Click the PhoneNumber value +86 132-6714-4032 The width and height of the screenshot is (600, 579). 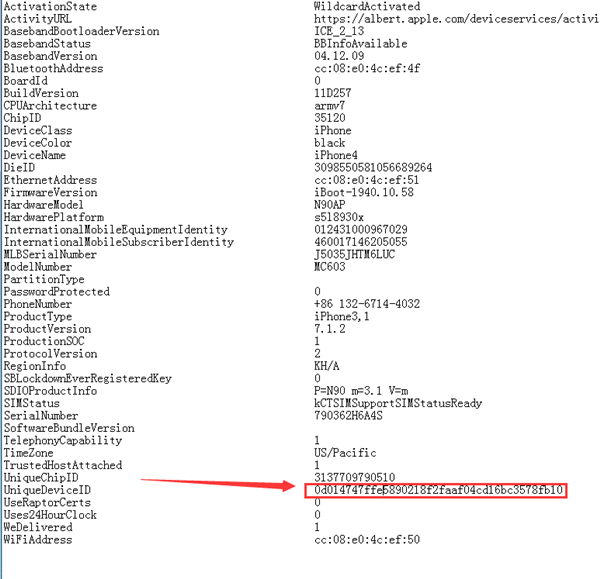367,304
